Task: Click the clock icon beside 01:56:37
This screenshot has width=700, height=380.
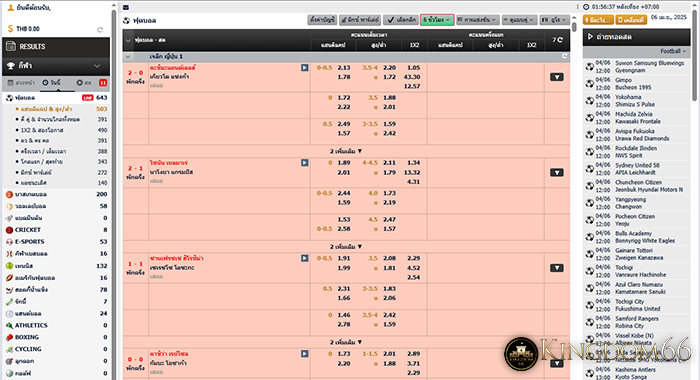Action: 586,7
